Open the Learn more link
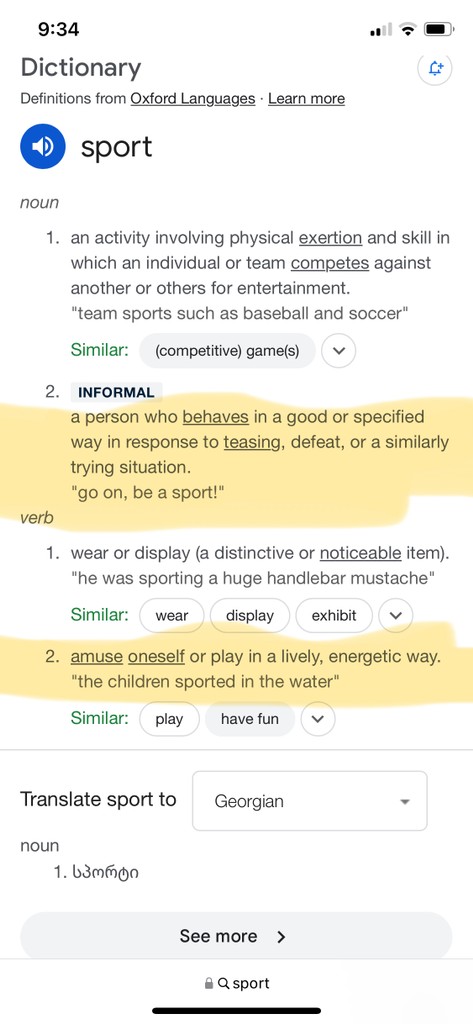The image size is (473, 1024). 306,99
